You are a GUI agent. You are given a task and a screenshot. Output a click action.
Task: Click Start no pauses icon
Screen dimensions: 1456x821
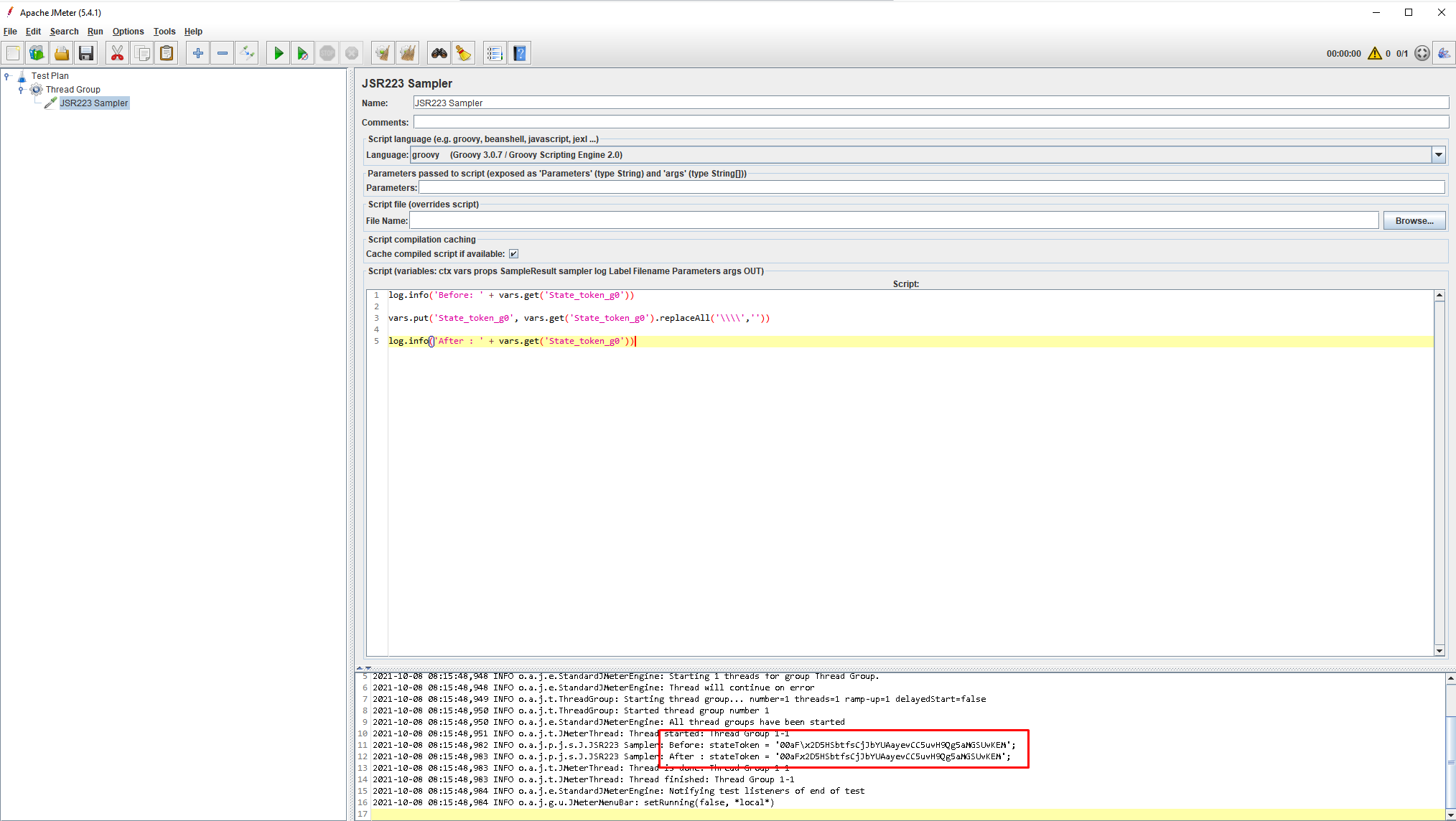tap(303, 53)
